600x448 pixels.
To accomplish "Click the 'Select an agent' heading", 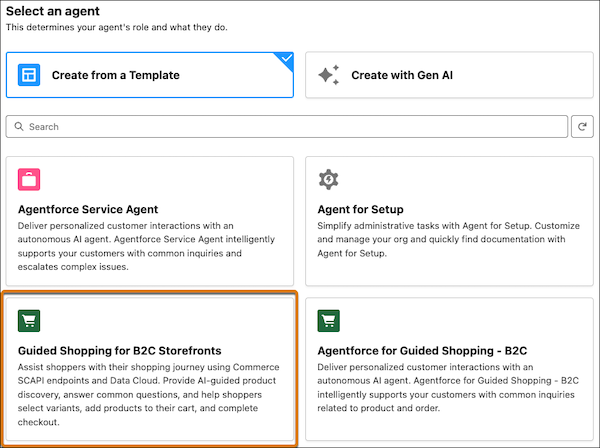I will tap(53, 11).
